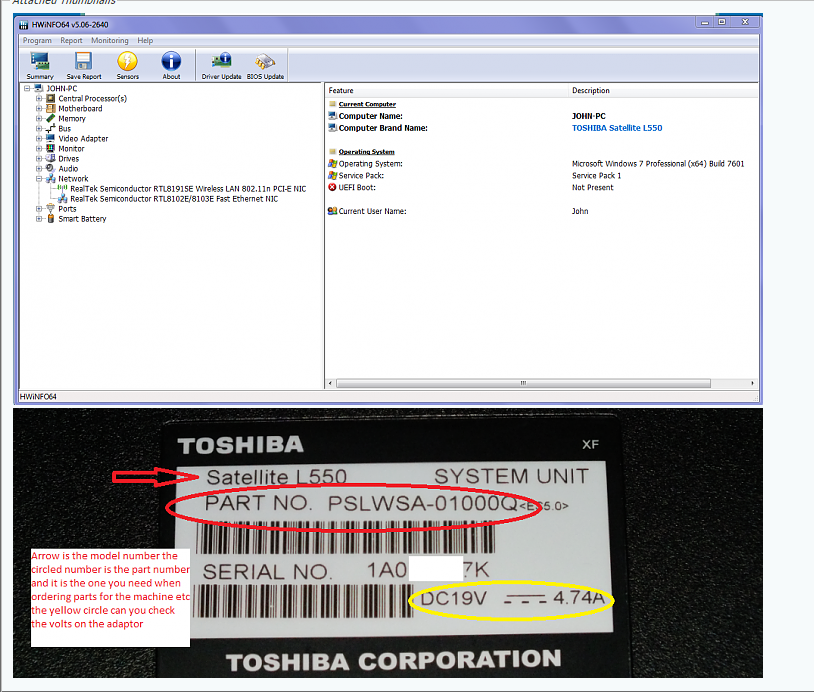Viewport: 814px width, 692px height.
Task: Open the Summary toolbar icon
Action: point(40,65)
